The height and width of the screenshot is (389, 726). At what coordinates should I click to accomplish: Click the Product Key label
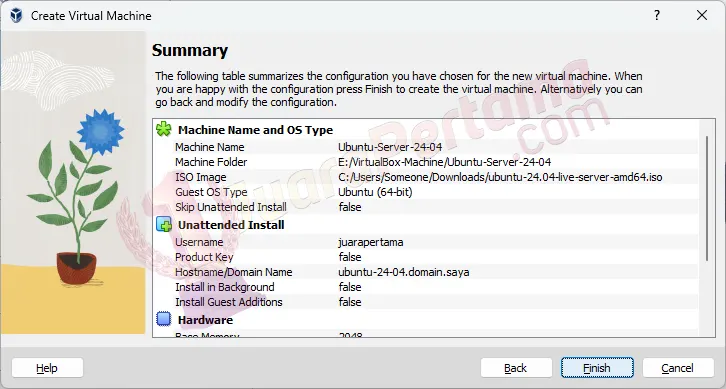[204, 257]
